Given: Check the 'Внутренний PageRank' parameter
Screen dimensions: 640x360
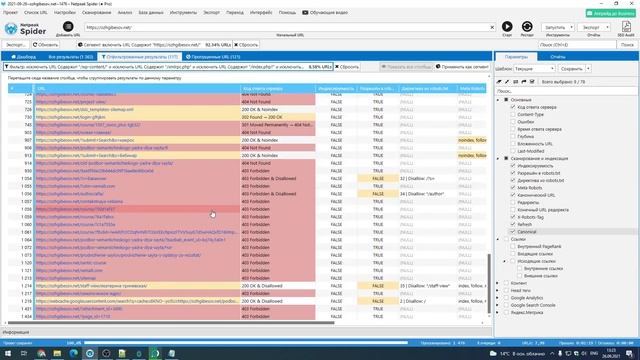Looking at the screenshot, I should (x=513, y=247).
